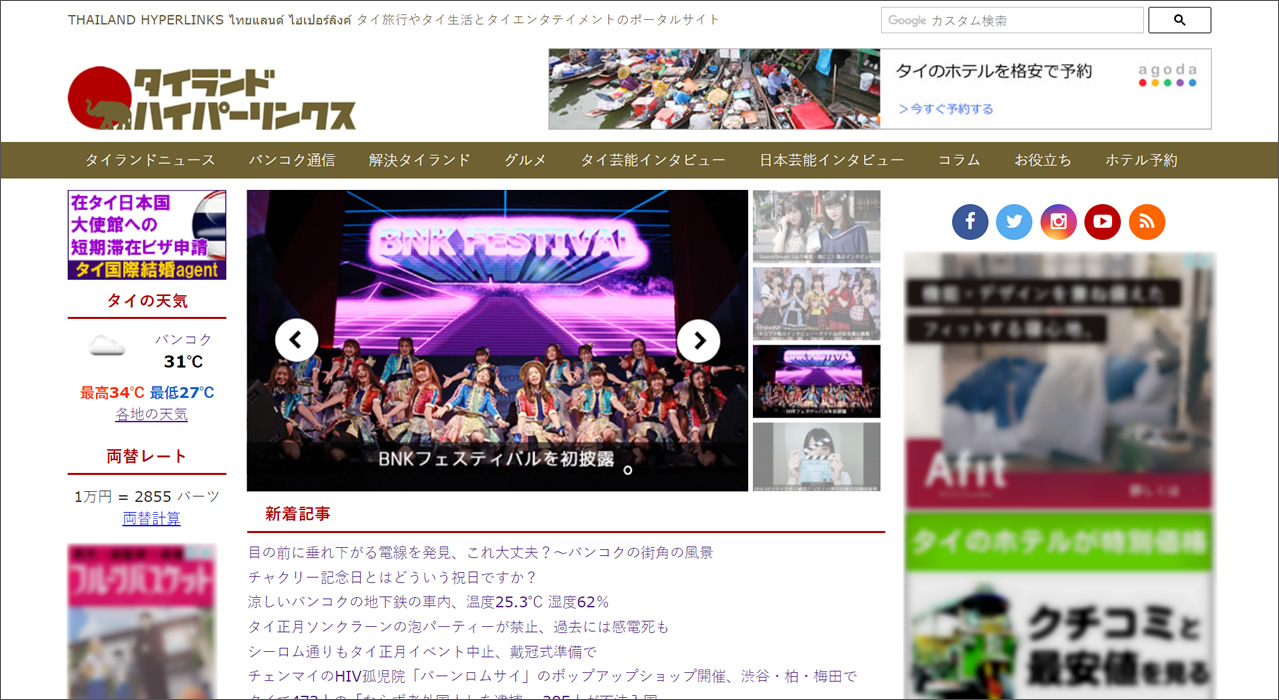Open the RSS feed icon
This screenshot has width=1279, height=700.
tap(1146, 222)
